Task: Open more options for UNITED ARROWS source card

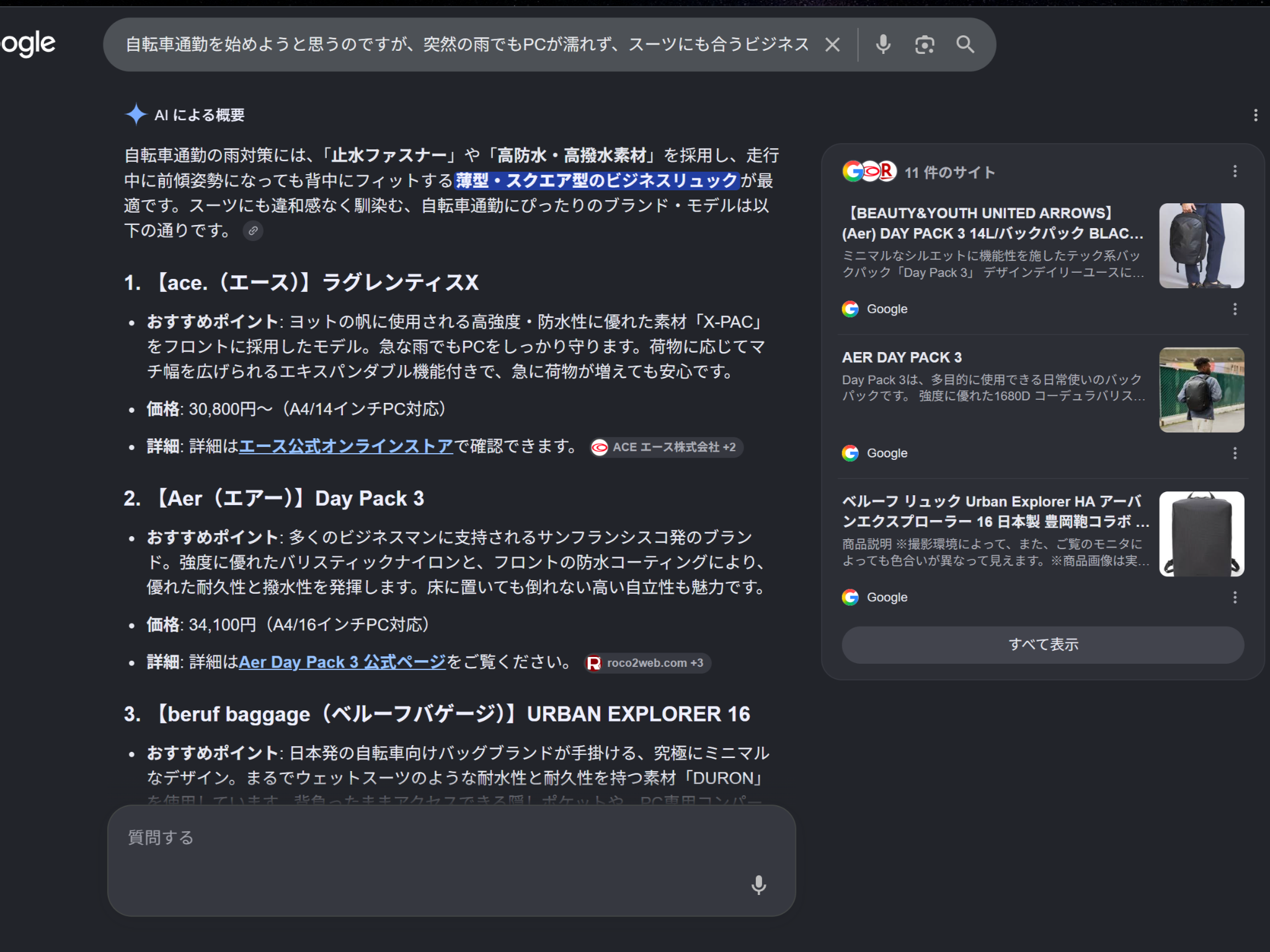Action: (x=1235, y=309)
